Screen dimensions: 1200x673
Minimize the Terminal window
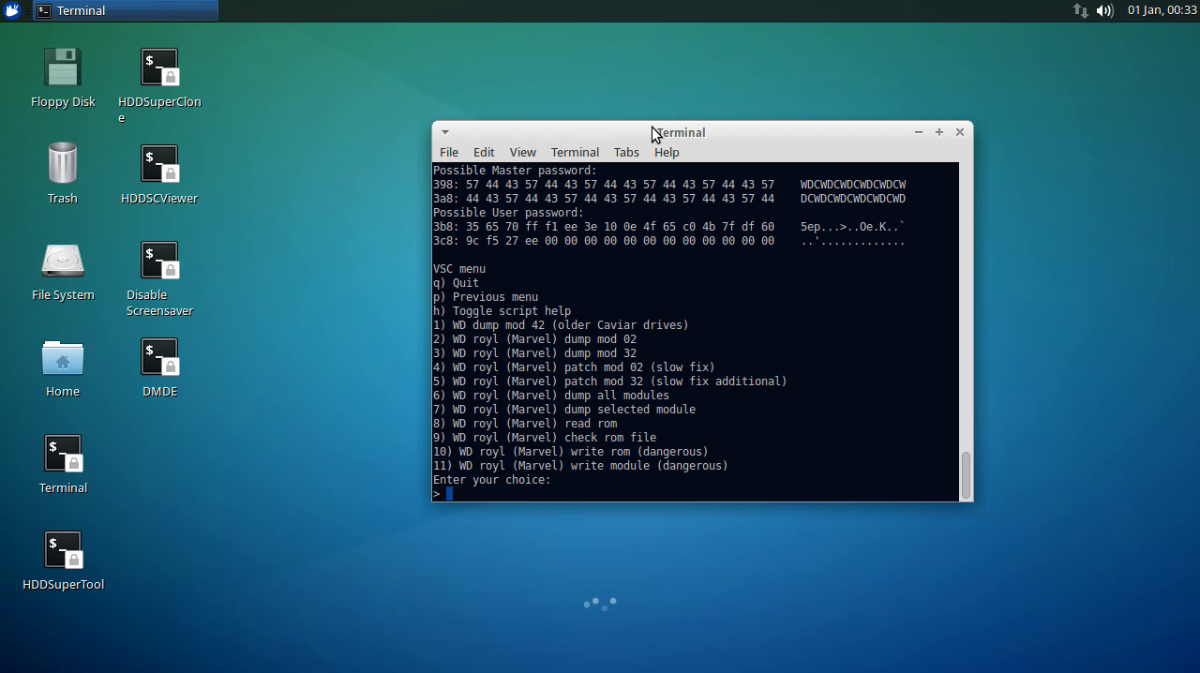click(x=918, y=132)
